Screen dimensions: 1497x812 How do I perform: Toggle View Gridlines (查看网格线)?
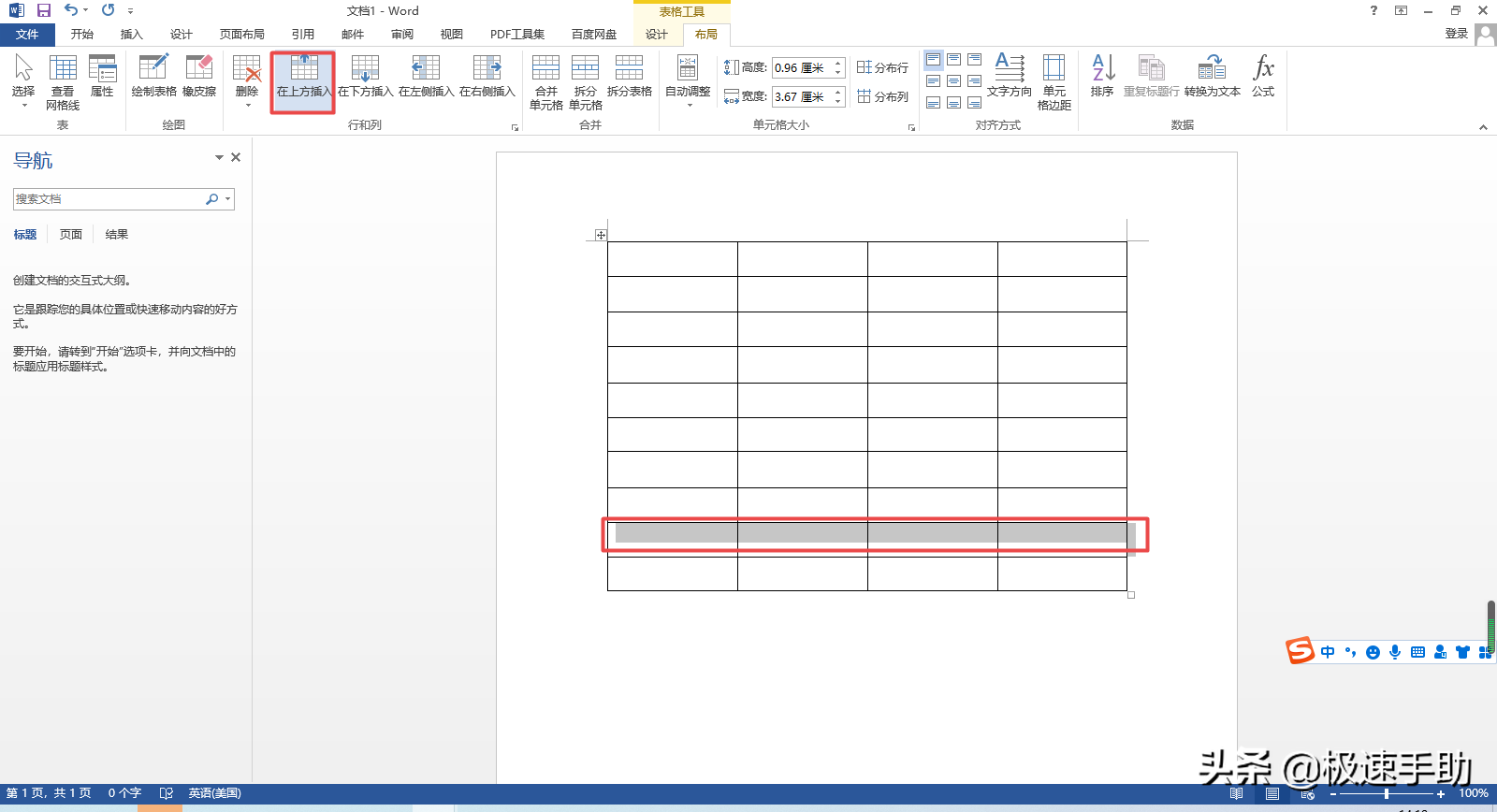[63, 81]
